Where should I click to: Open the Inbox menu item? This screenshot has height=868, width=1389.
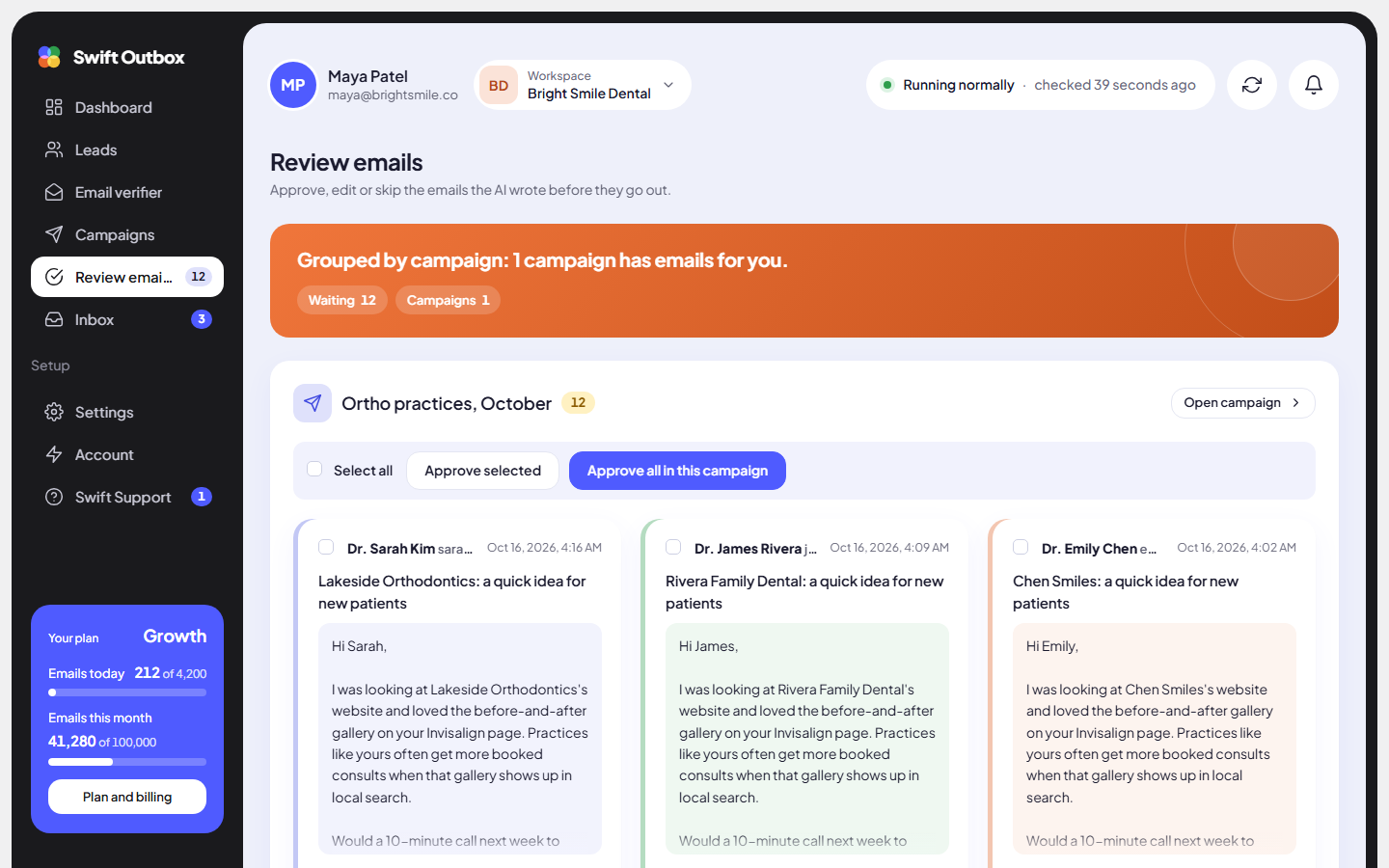[x=127, y=319]
